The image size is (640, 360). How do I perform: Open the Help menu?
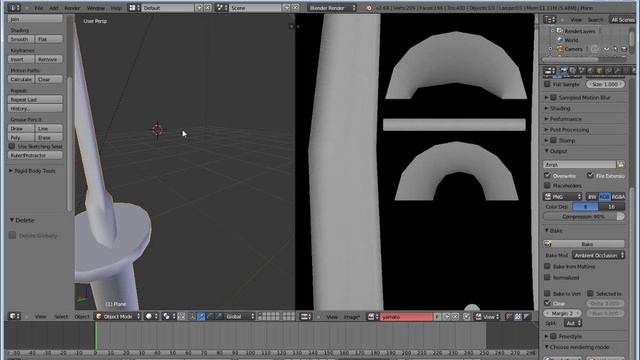(x=116, y=8)
